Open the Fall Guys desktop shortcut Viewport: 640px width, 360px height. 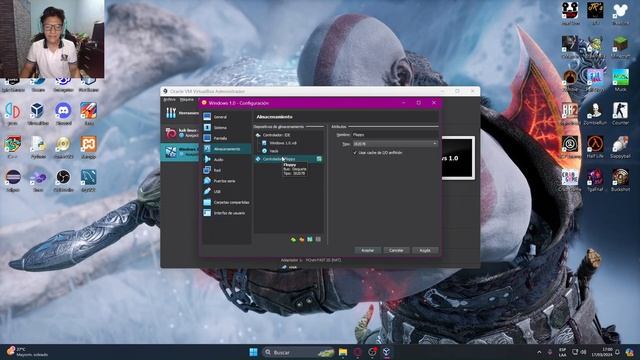click(x=595, y=80)
